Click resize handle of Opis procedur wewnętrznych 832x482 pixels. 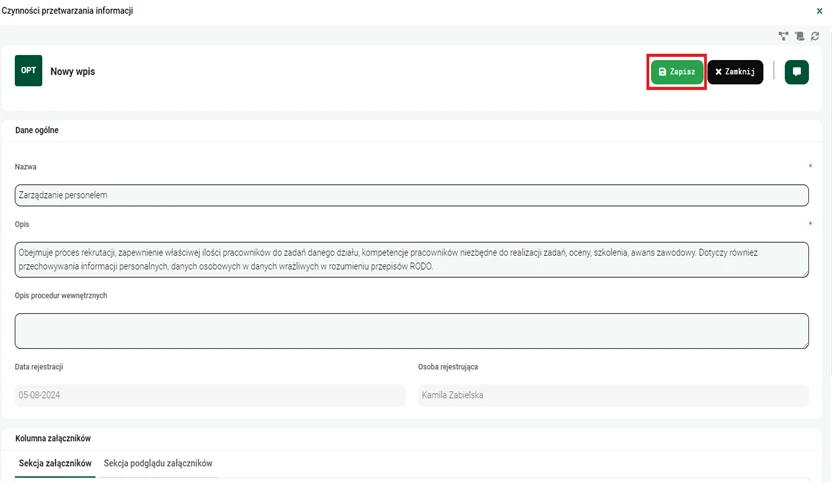pyautogui.click(x=804, y=344)
